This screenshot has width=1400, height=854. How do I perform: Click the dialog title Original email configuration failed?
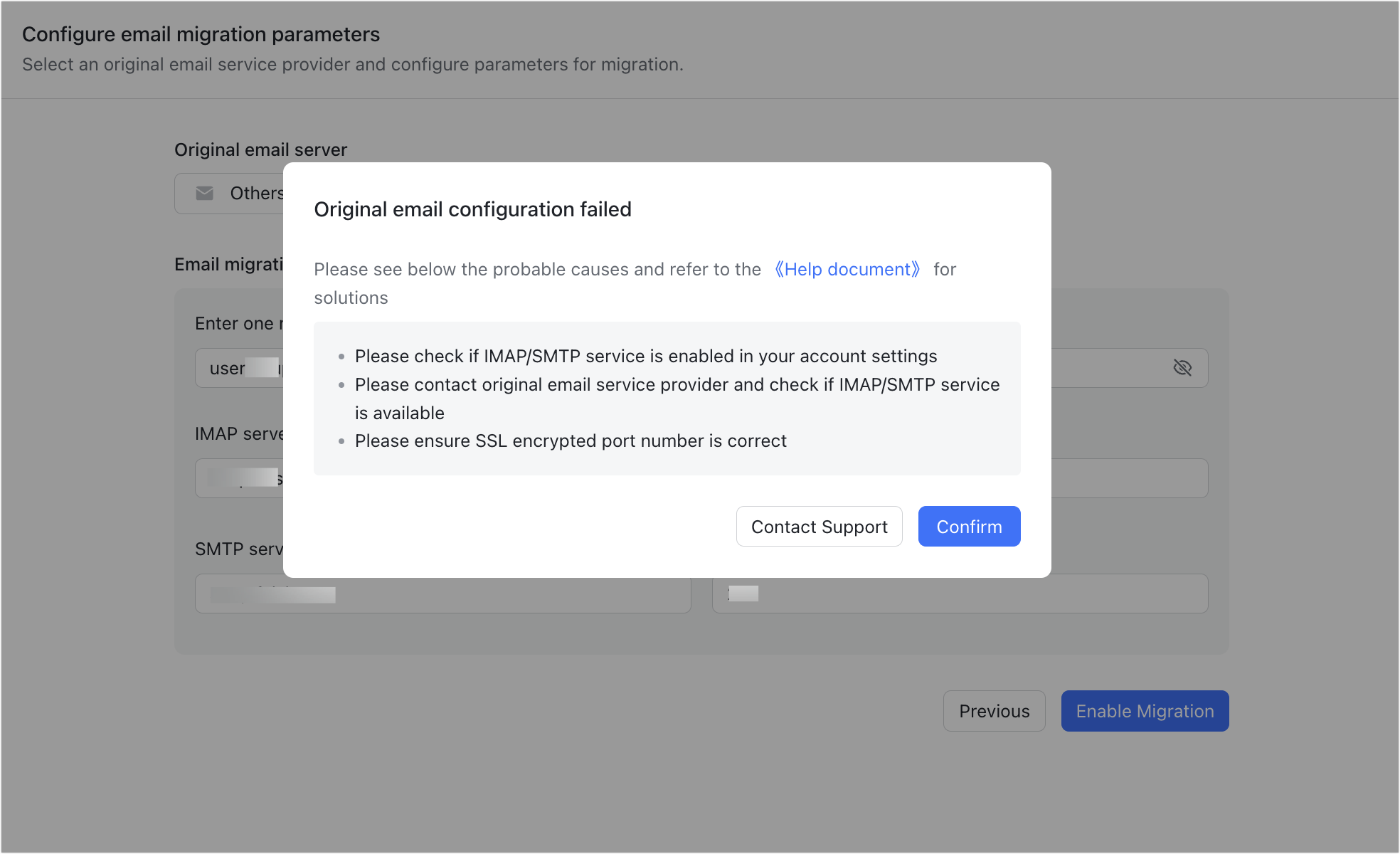tap(472, 209)
